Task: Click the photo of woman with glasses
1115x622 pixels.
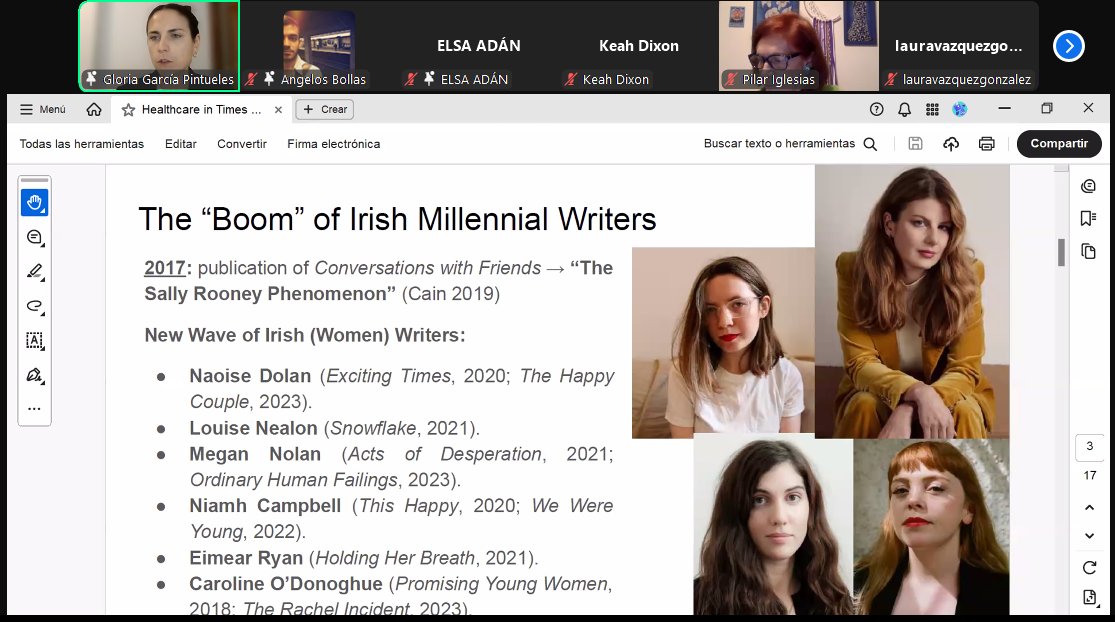Action: coord(723,342)
